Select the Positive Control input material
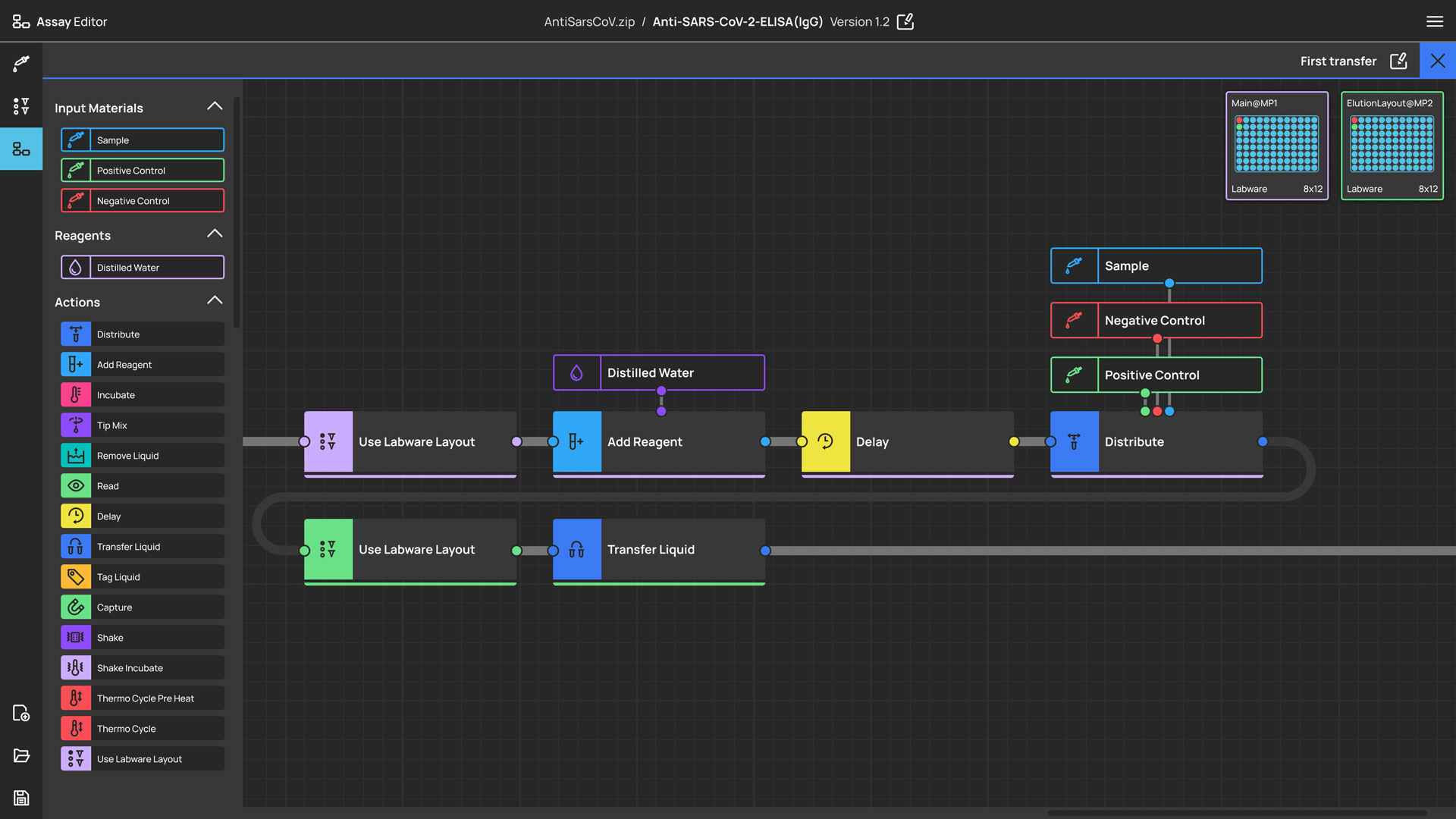The width and height of the screenshot is (1456, 819). tap(143, 171)
